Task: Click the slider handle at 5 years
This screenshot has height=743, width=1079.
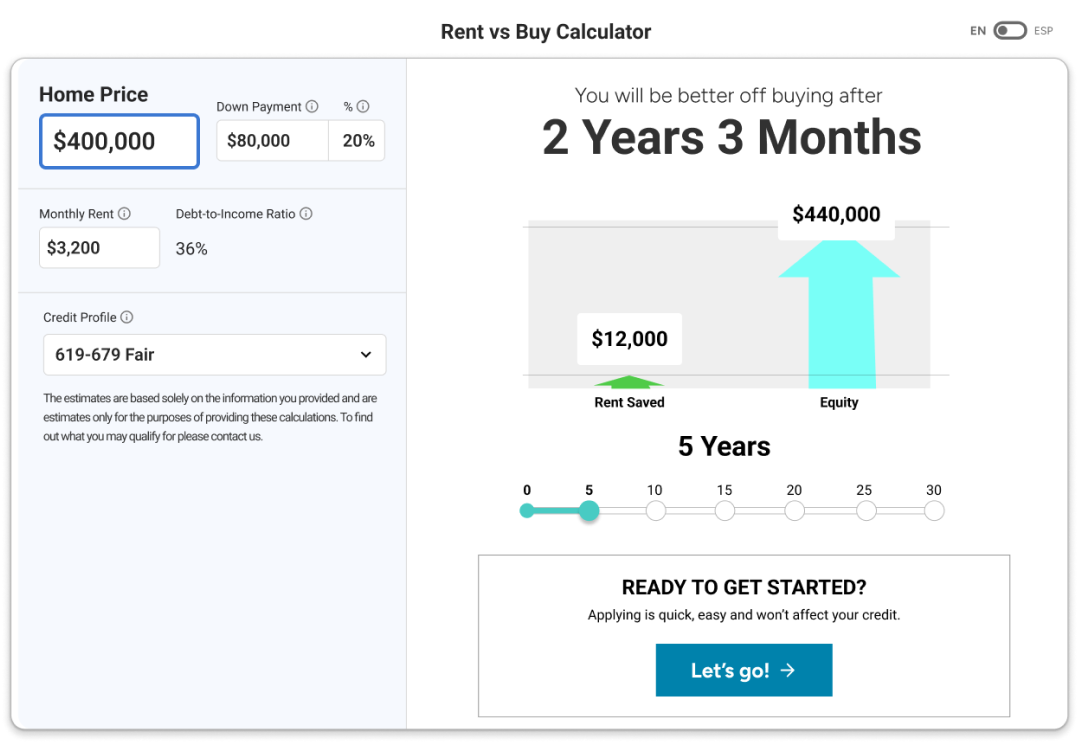Action: click(589, 510)
